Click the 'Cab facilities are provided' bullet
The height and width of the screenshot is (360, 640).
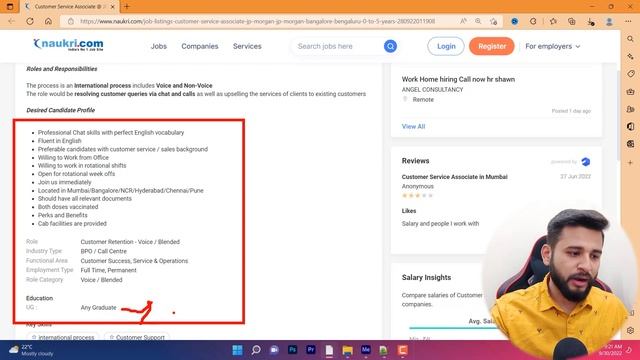click(72, 224)
